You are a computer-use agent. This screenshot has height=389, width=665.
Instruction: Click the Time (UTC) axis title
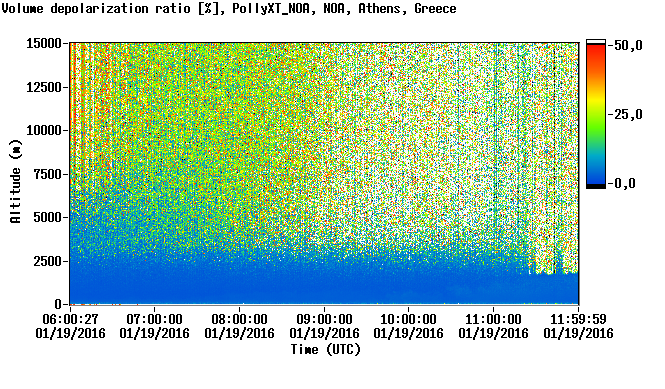325,350
